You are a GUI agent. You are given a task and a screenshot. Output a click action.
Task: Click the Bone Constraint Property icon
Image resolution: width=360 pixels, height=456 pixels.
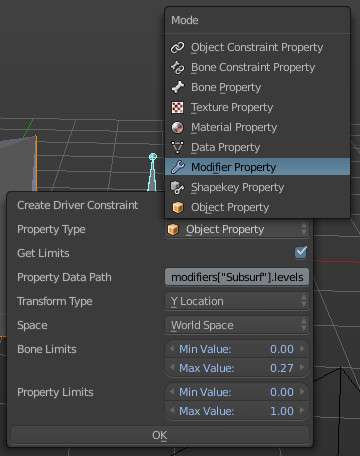click(x=177, y=67)
